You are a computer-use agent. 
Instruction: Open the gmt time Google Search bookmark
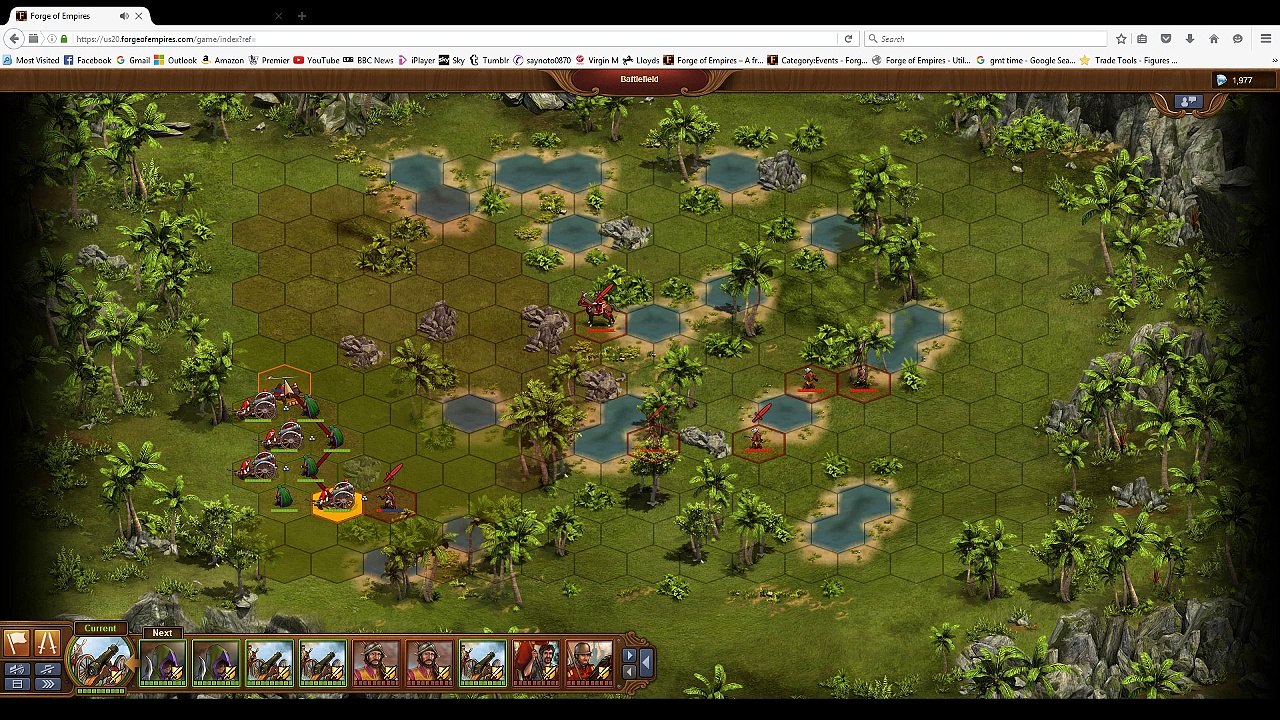pyautogui.click(x=1027, y=60)
